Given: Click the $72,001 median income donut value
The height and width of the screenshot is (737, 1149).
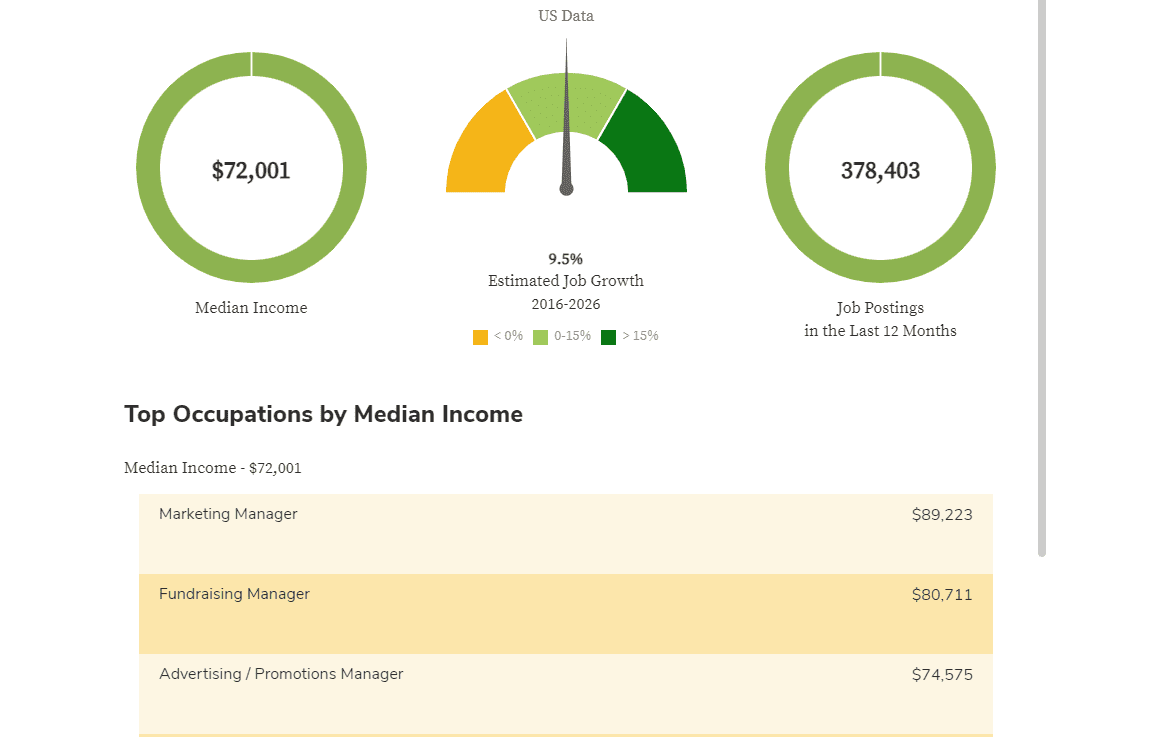Looking at the screenshot, I should (x=251, y=171).
